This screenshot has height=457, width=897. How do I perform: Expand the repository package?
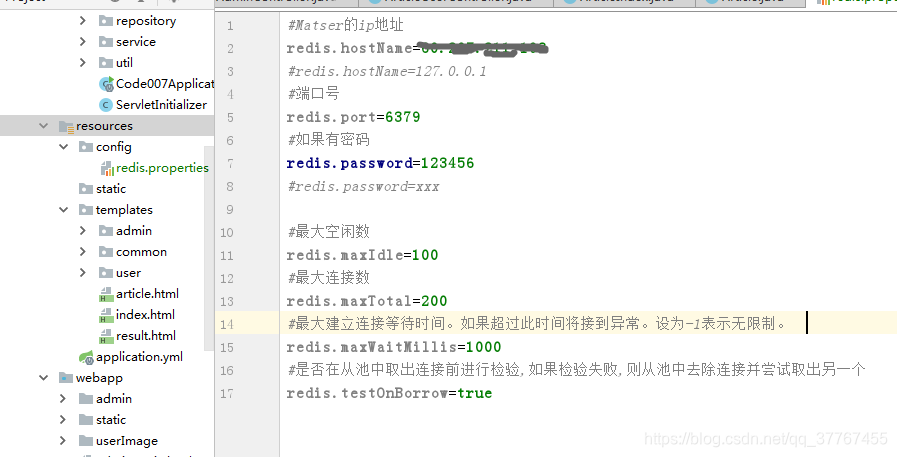(x=83, y=21)
